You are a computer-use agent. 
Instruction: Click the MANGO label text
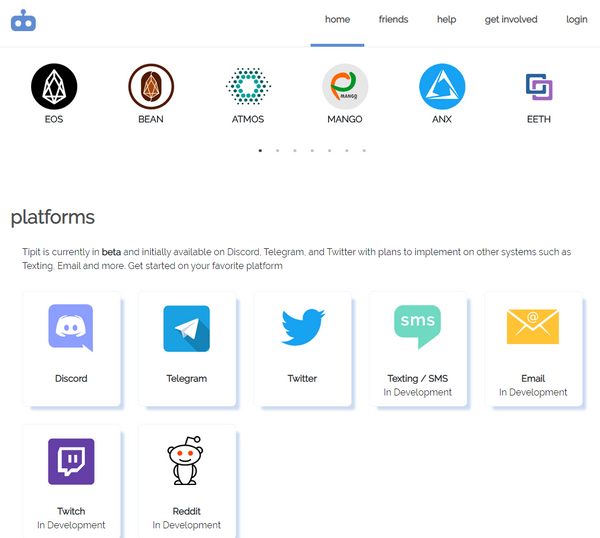[345, 119]
